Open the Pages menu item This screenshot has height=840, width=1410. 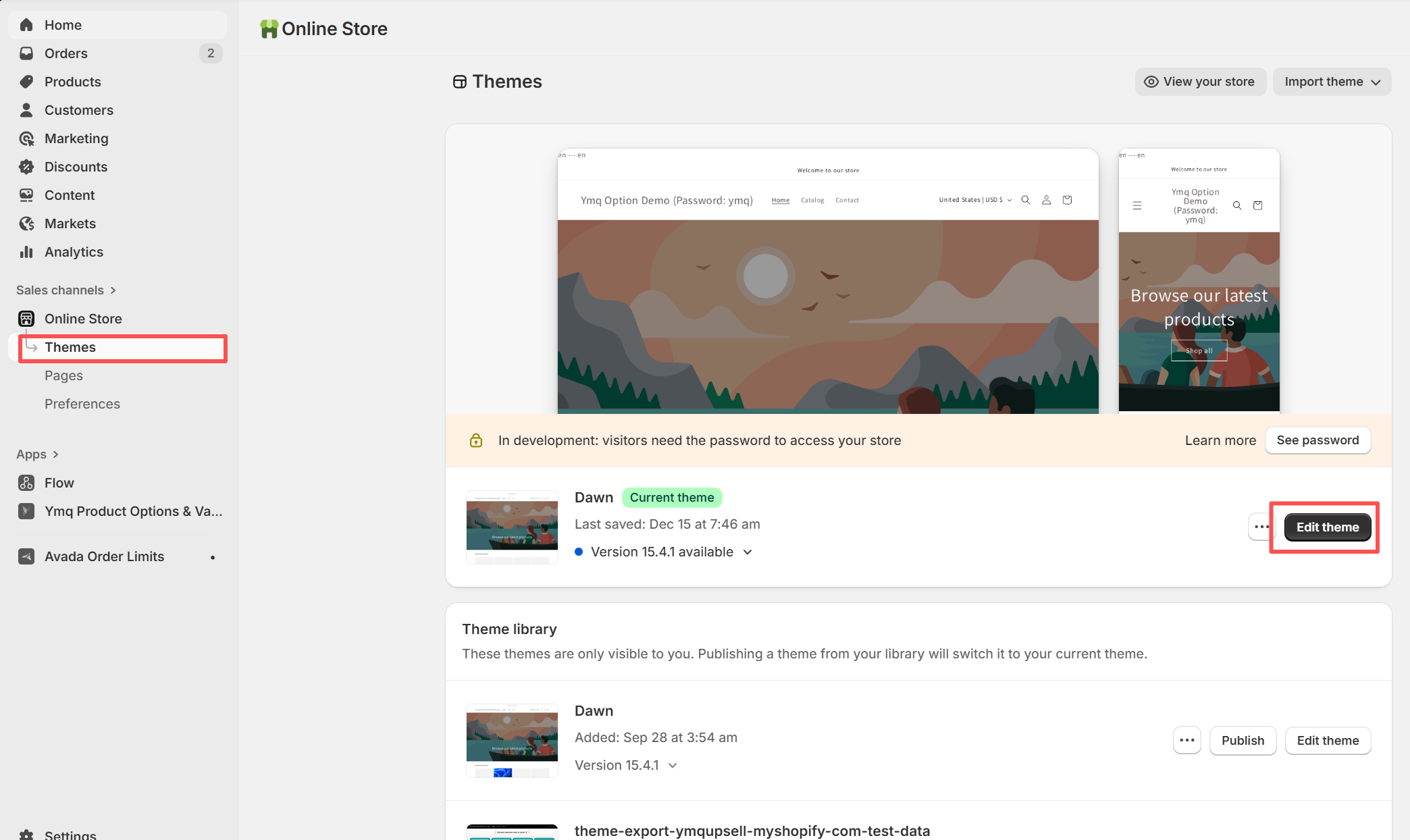coord(63,375)
